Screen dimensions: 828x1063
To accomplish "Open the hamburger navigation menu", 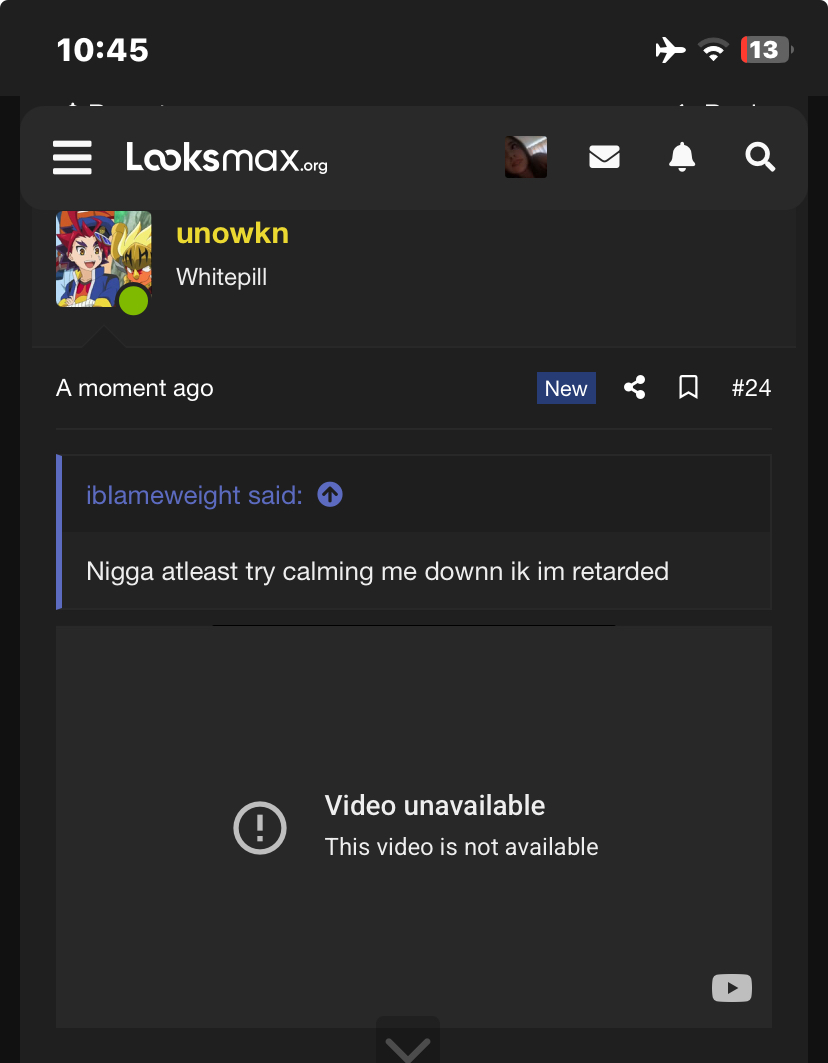I will (x=72, y=158).
